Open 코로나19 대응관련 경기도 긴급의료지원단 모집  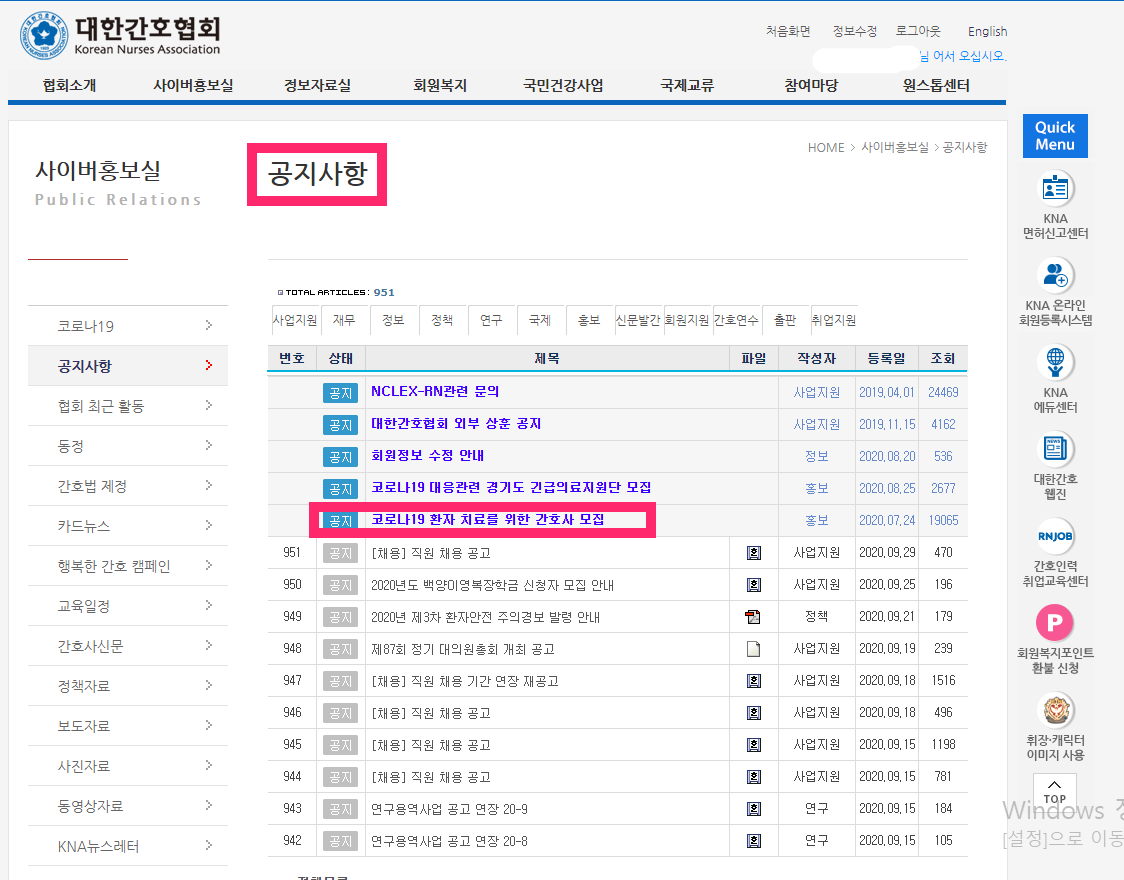pos(511,487)
